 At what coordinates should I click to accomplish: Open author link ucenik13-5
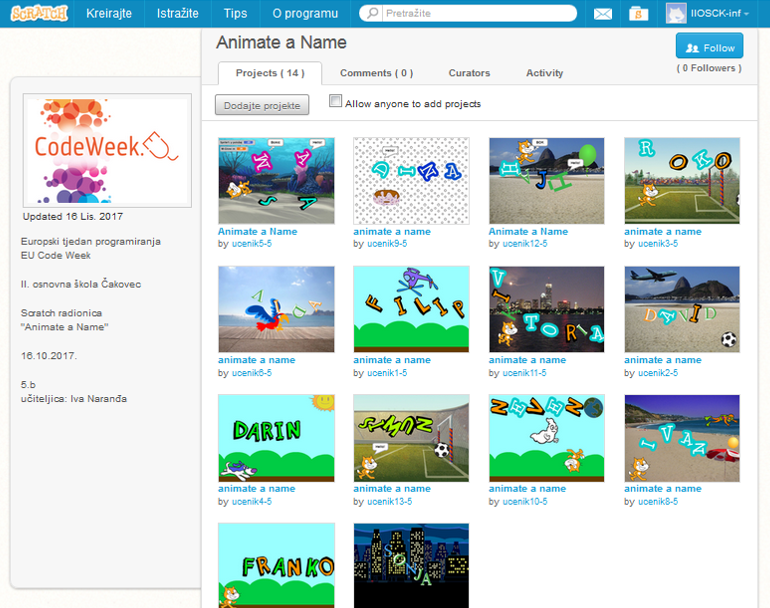point(389,501)
